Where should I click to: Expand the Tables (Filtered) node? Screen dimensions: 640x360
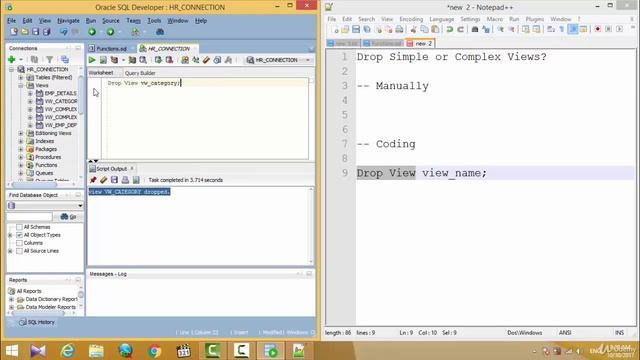pyautogui.click(x=21, y=78)
